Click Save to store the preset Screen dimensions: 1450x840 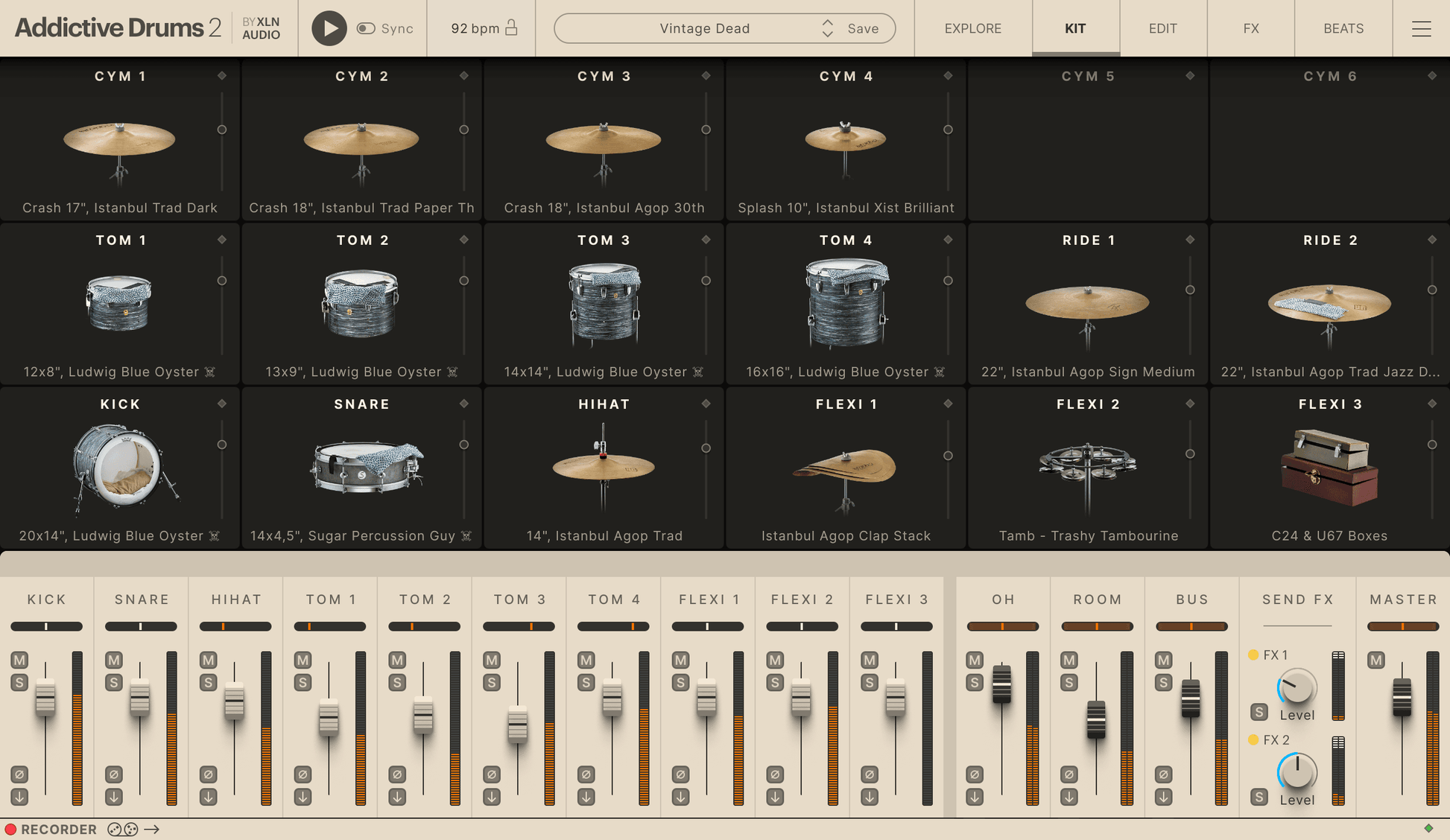pos(863,28)
